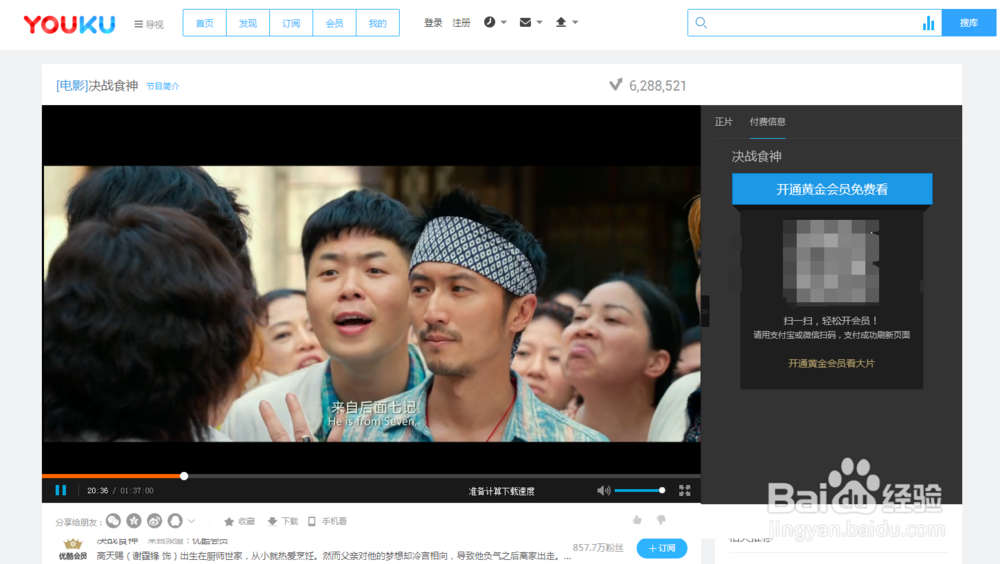Open the [电影] category link
Image resolution: width=1000 pixels, height=564 pixels.
point(71,85)
